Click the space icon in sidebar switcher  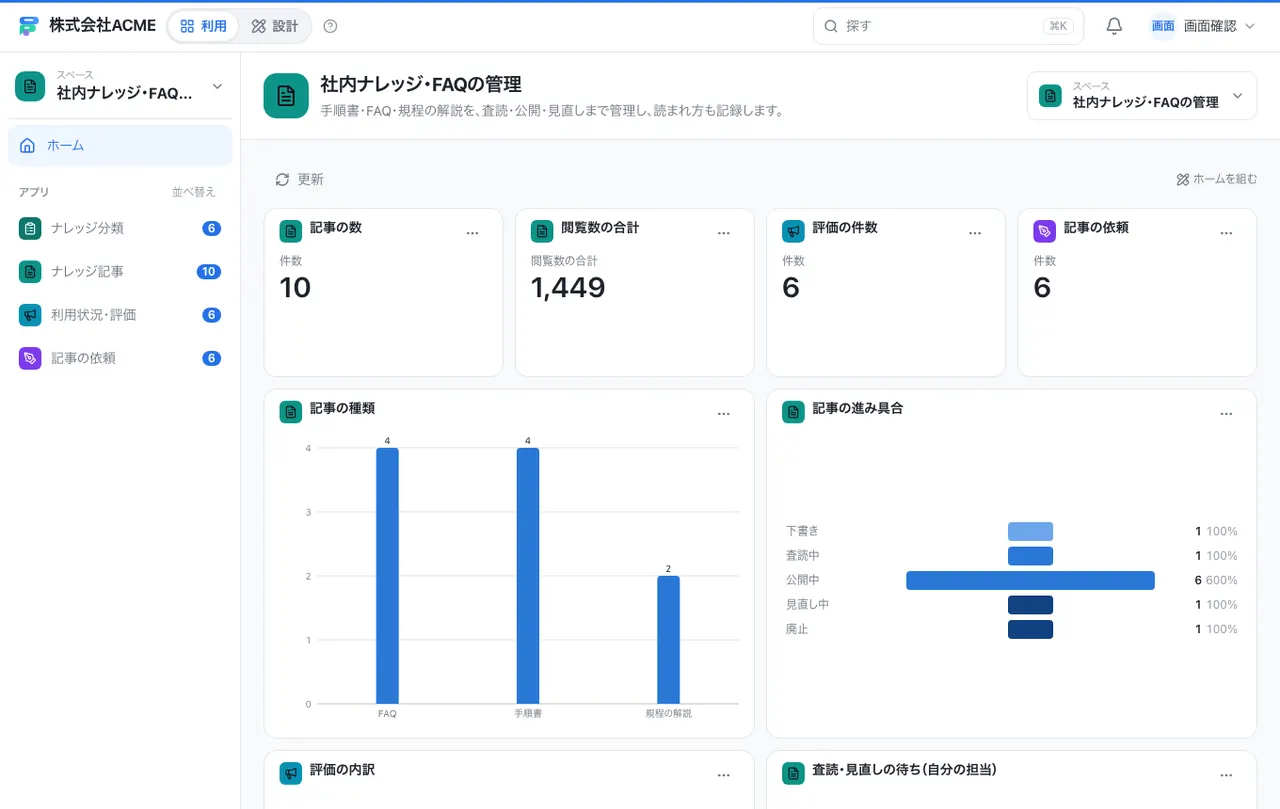click(30, 86)
